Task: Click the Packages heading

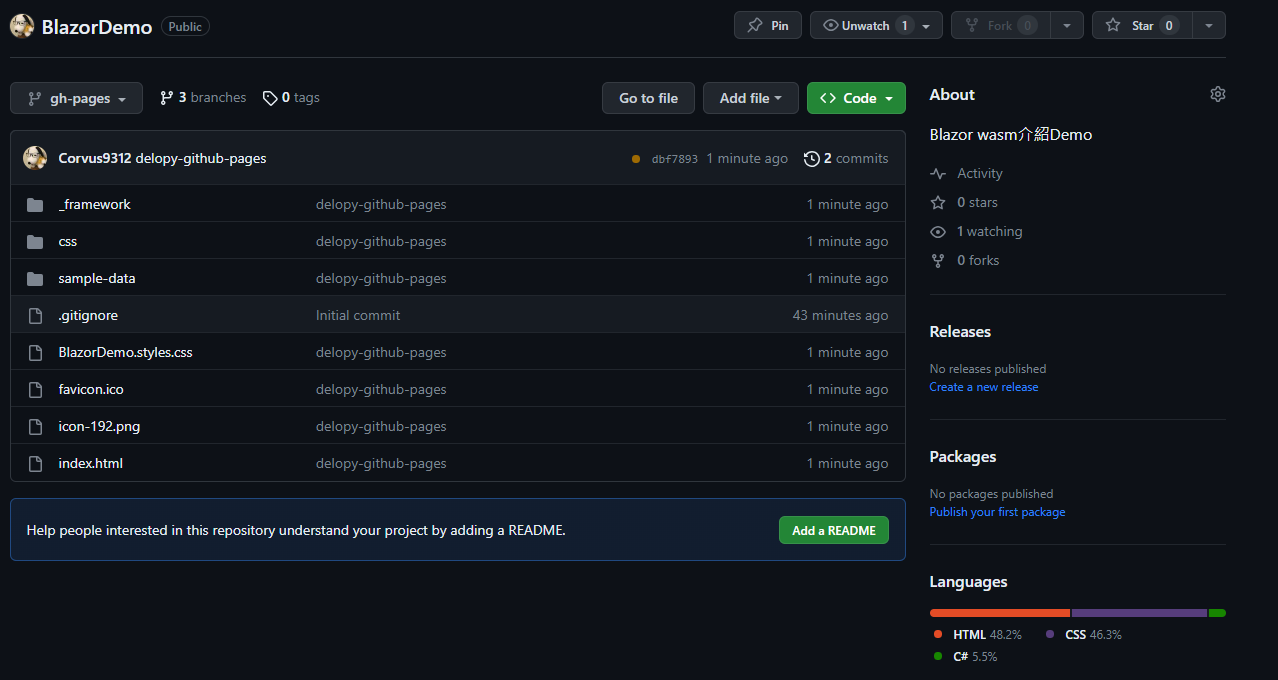Action: [963, 457]
